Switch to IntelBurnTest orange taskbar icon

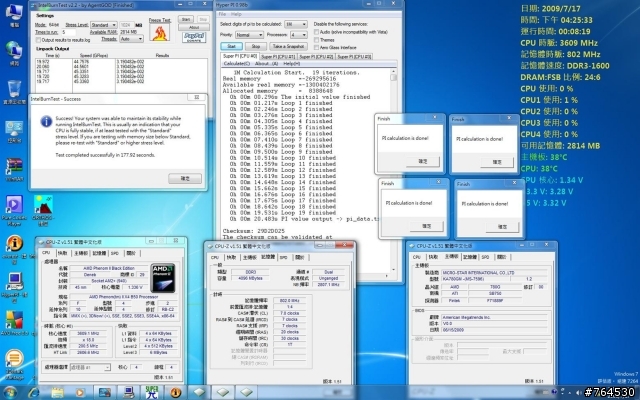point(176,393)
